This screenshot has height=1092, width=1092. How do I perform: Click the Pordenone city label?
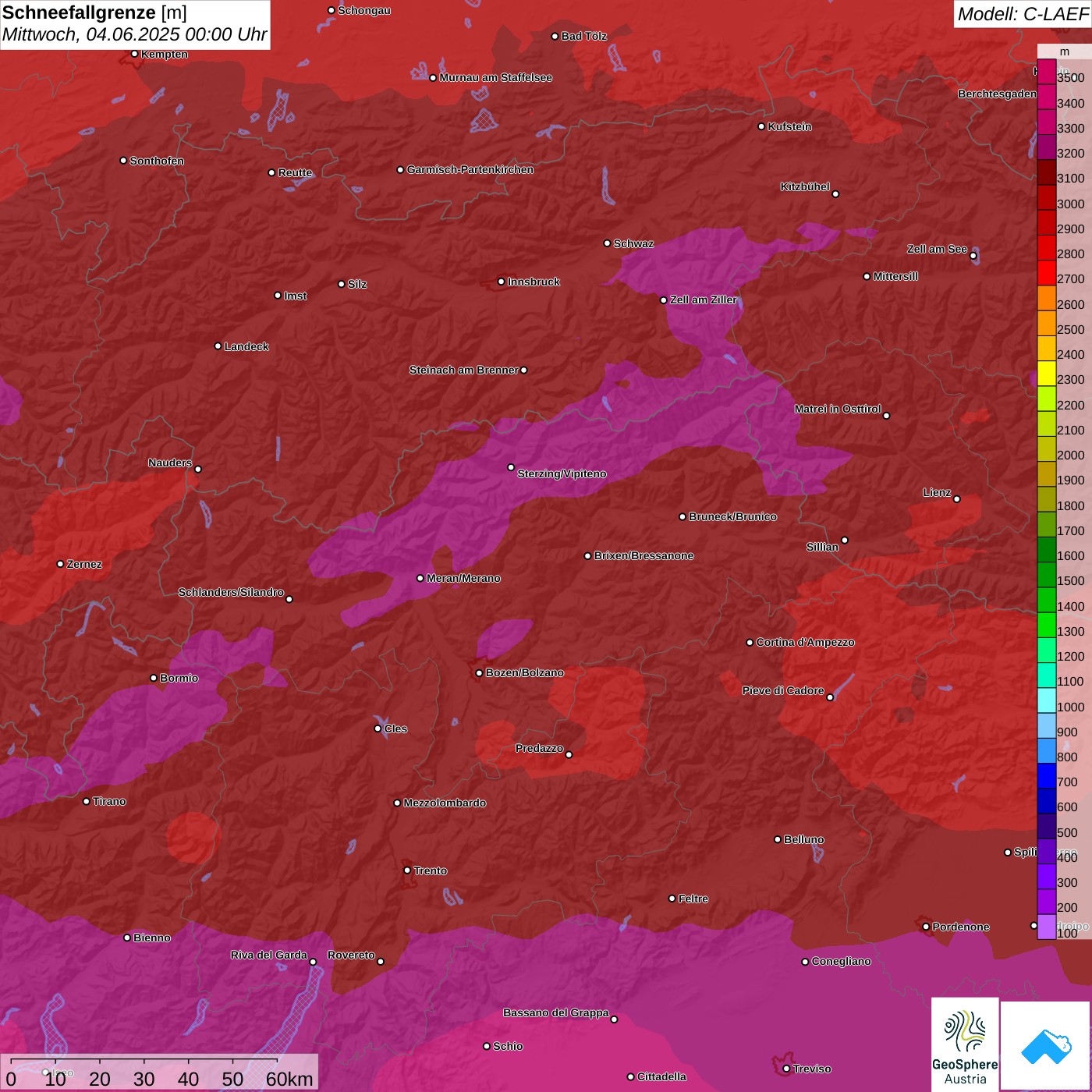[961, 927]
